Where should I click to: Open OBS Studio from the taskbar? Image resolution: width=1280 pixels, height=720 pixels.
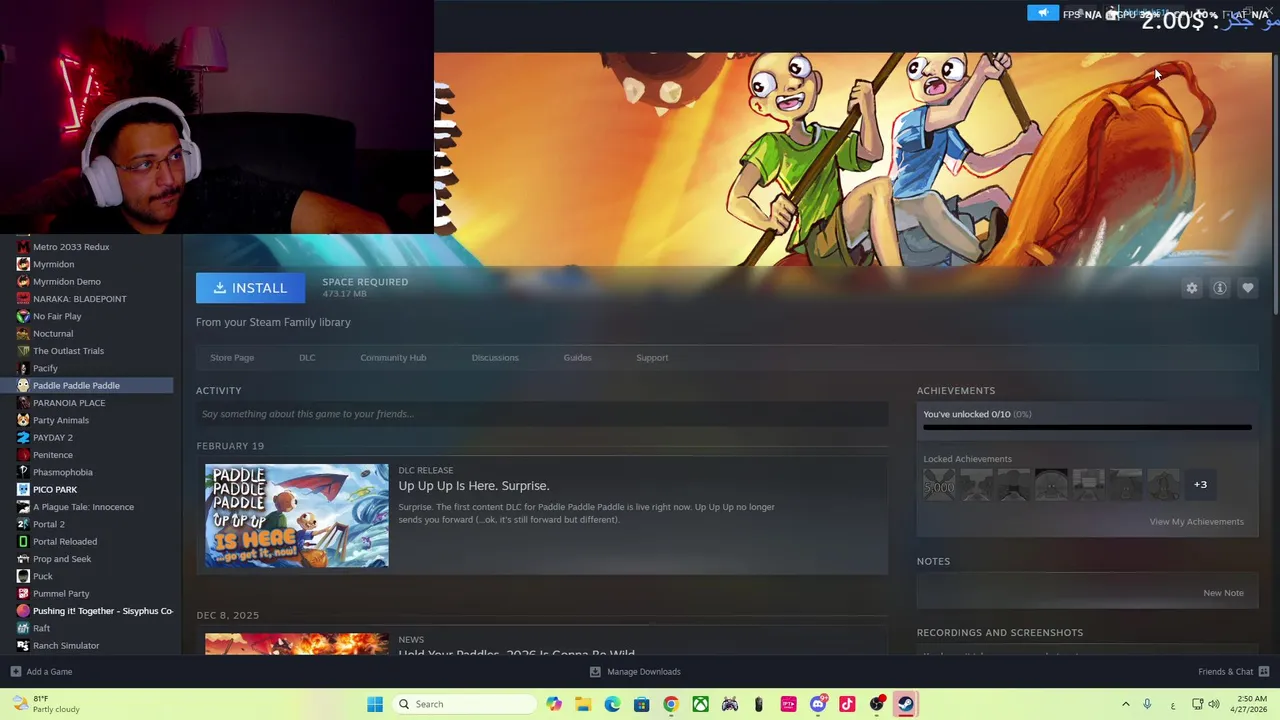(x=877, y=704)
